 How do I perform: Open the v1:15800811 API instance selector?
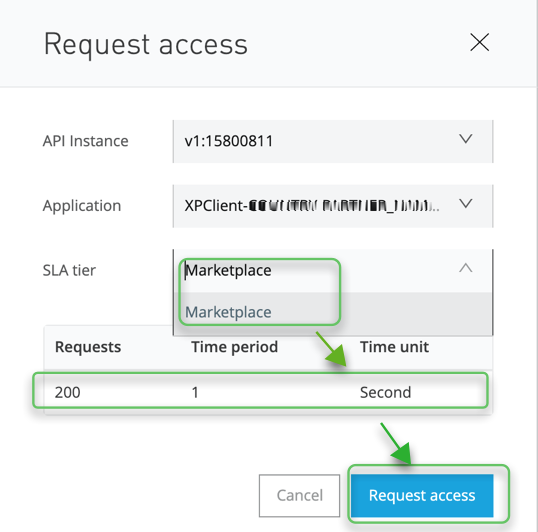pyautogui.click(x=333, y=141)
